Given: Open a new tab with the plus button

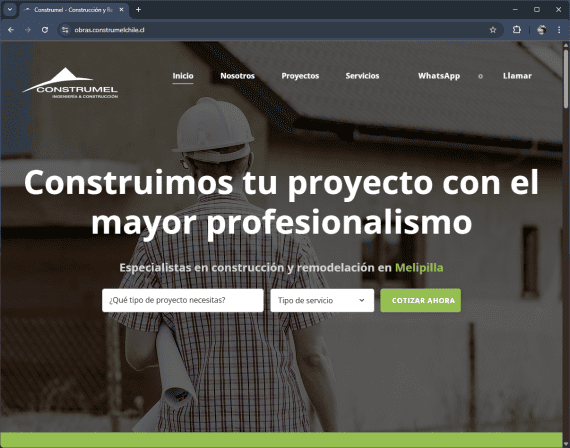Looking at the screenshot, I should (138, 10).
